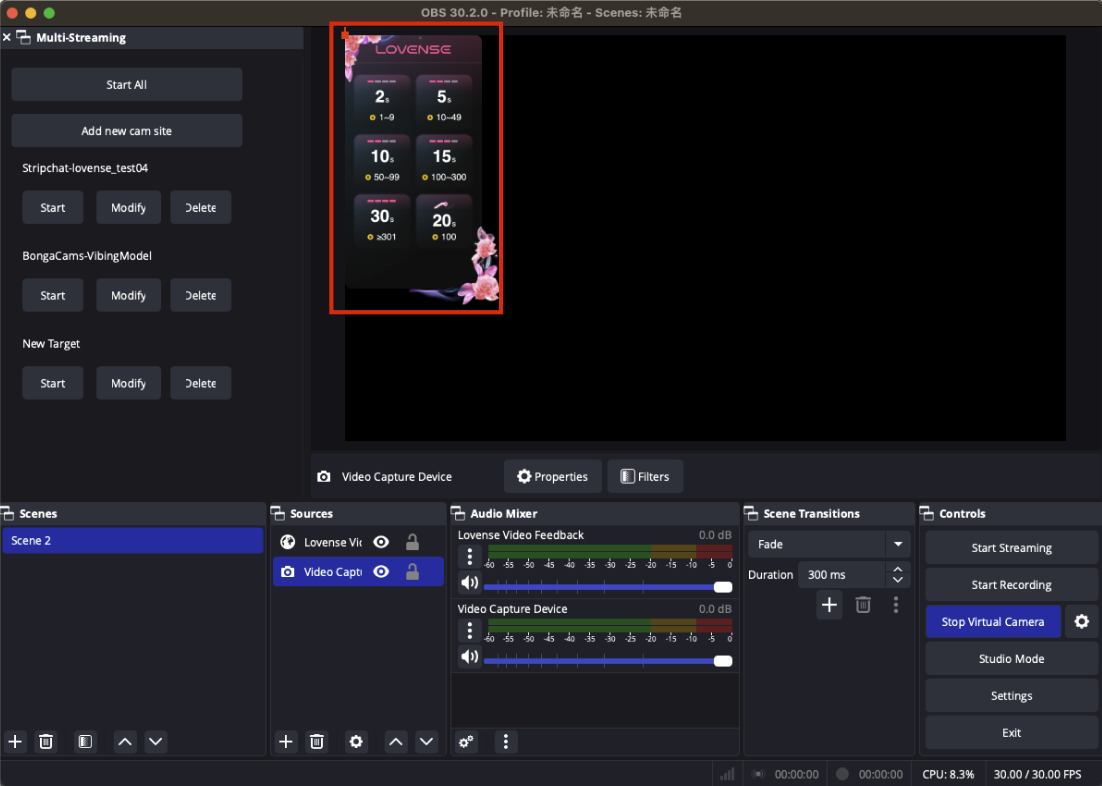Open Scene Transitions three-dot options menu
1102x786 pixels.
point(896,605)
